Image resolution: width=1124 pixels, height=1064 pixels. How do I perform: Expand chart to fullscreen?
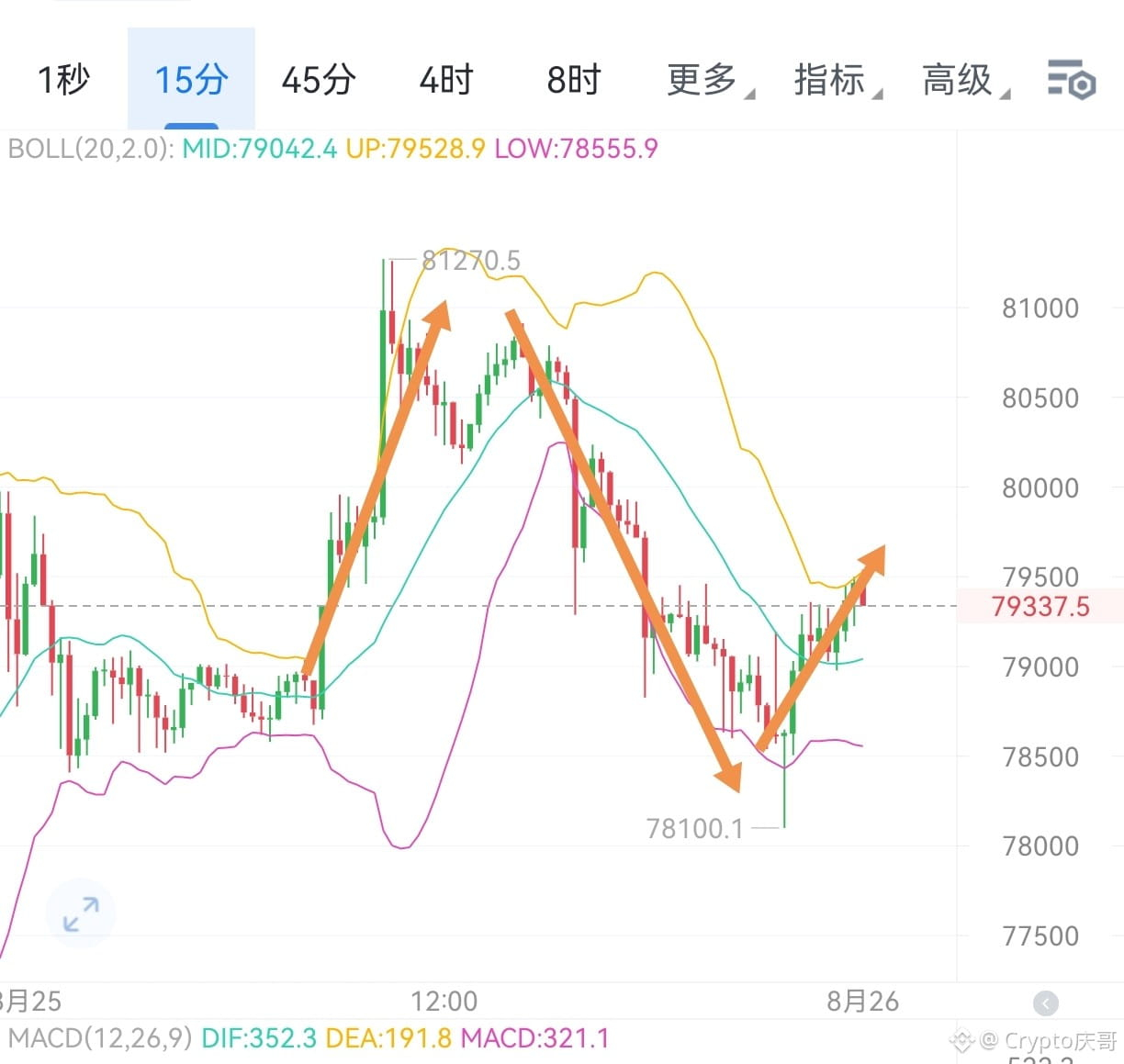pos(81,913)
